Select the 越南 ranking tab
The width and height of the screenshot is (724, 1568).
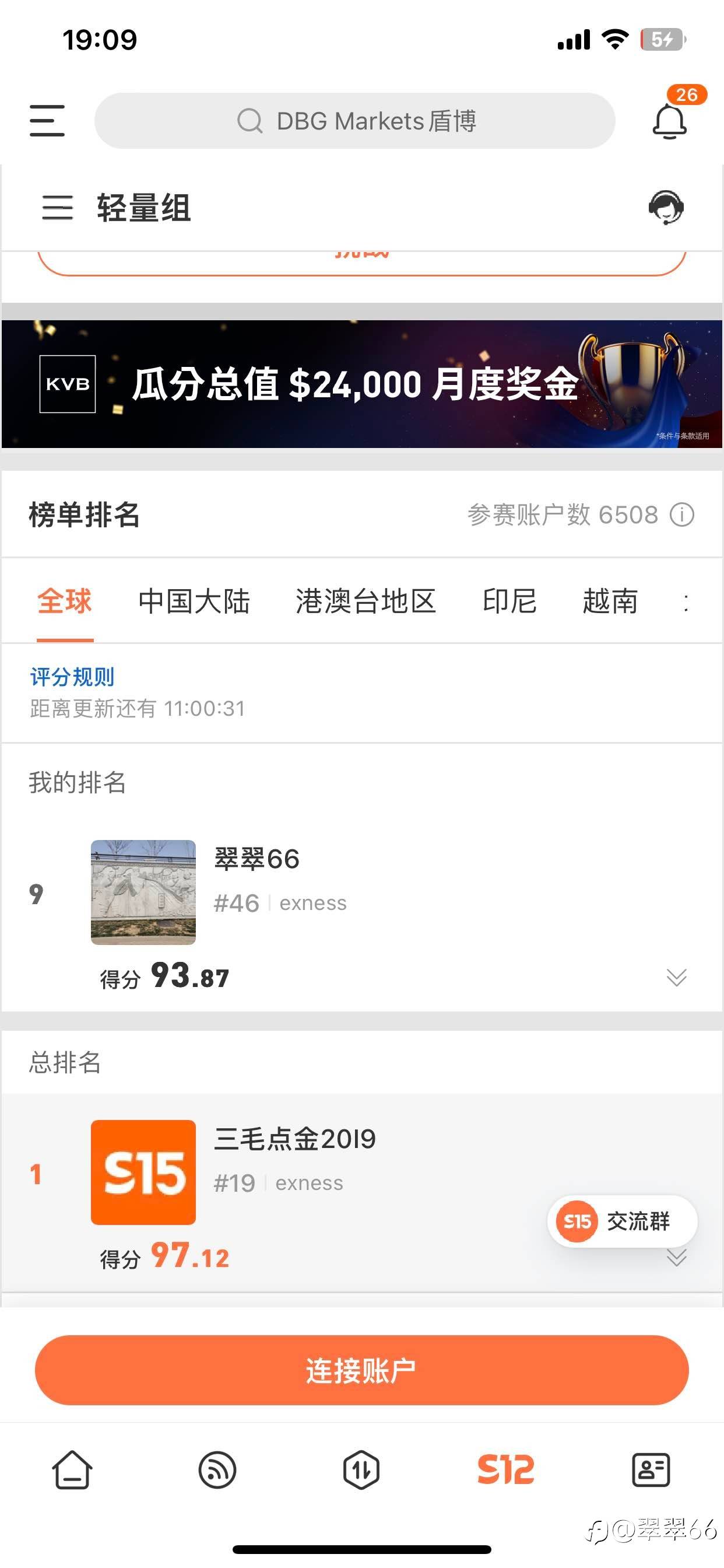click(610, 601)
